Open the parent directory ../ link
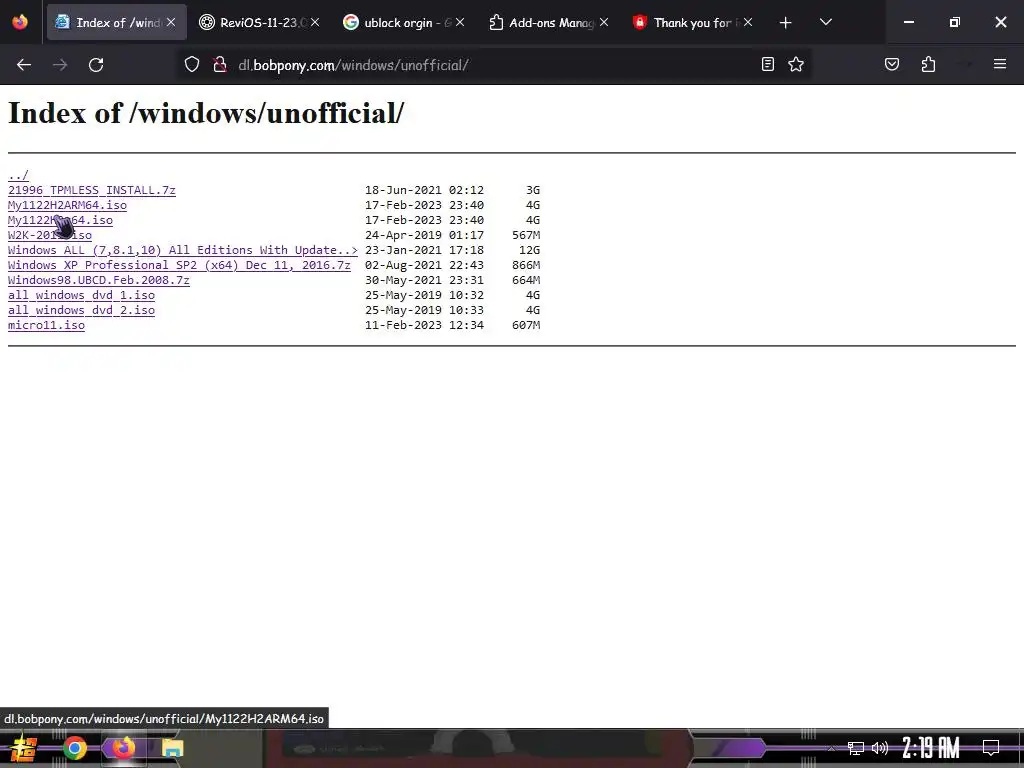The image size is (1024, 768). (18, 175)
